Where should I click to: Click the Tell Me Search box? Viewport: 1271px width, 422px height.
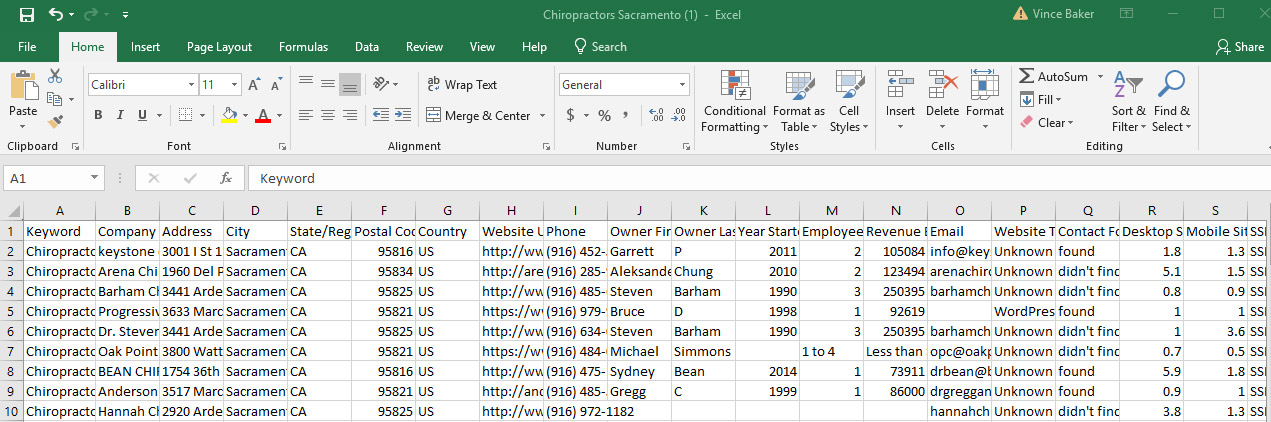point(600,47)
